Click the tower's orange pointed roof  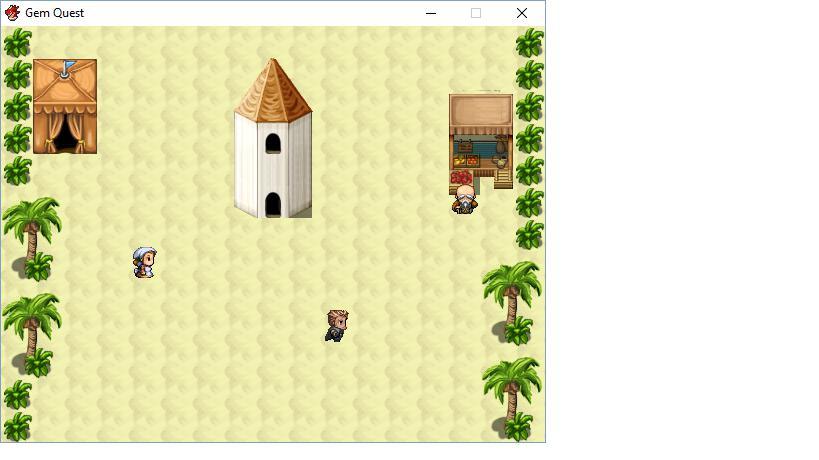tap(273, 90)
